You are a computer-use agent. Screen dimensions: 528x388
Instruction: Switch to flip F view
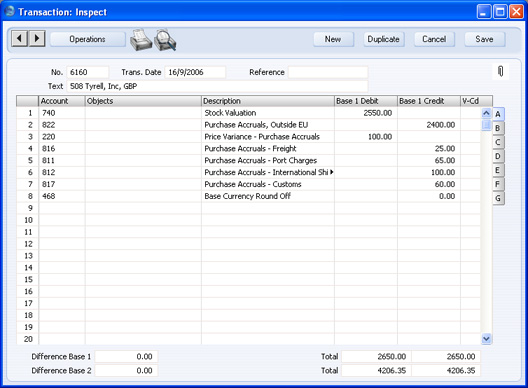(x=498, y=184)
